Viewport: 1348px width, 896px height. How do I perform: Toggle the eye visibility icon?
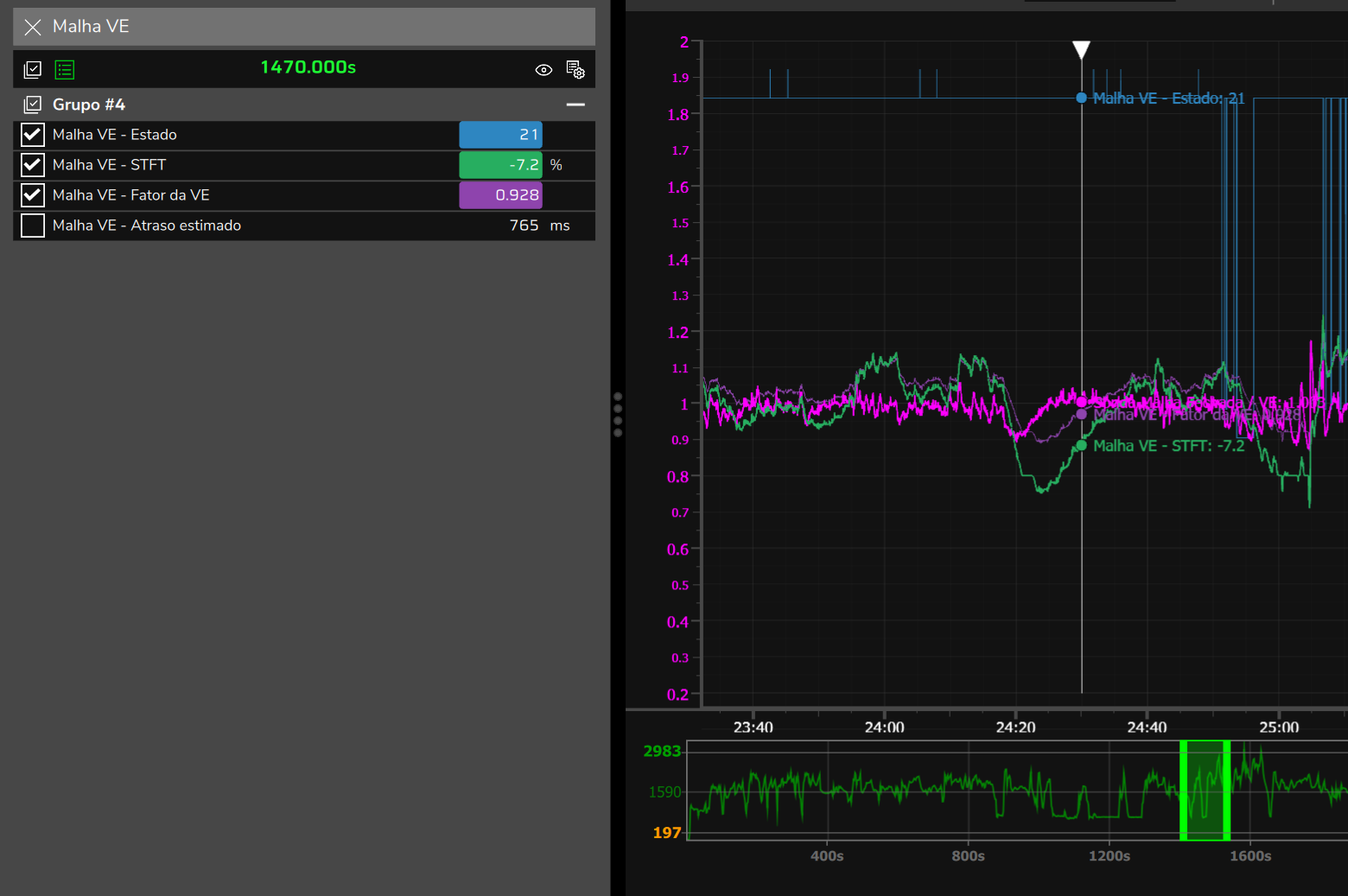coord(544,70)
